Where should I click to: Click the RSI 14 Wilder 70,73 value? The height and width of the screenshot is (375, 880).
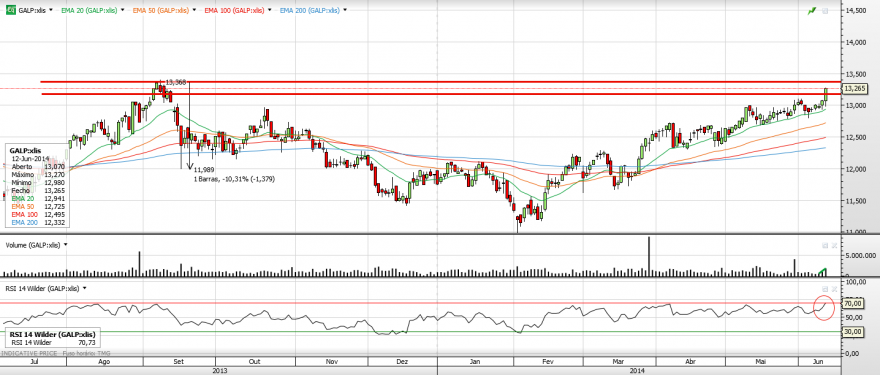point(87,342)
